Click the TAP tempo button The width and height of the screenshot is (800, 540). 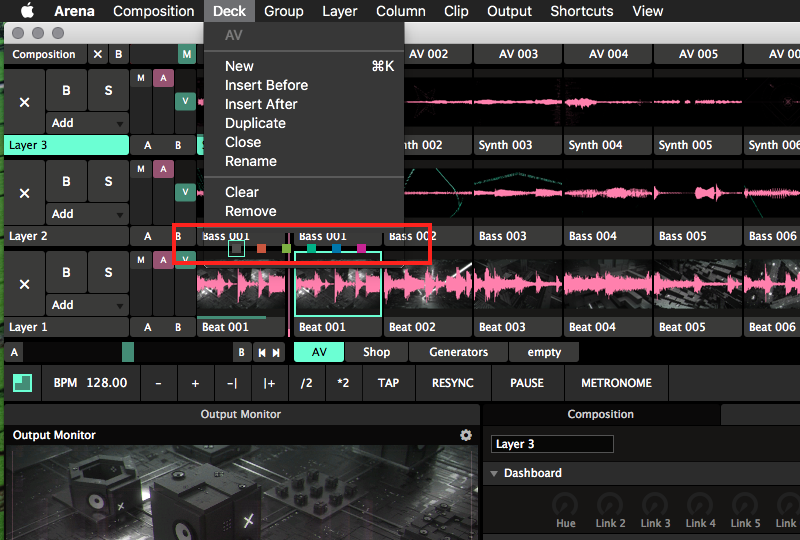click(x=388, y=383)
